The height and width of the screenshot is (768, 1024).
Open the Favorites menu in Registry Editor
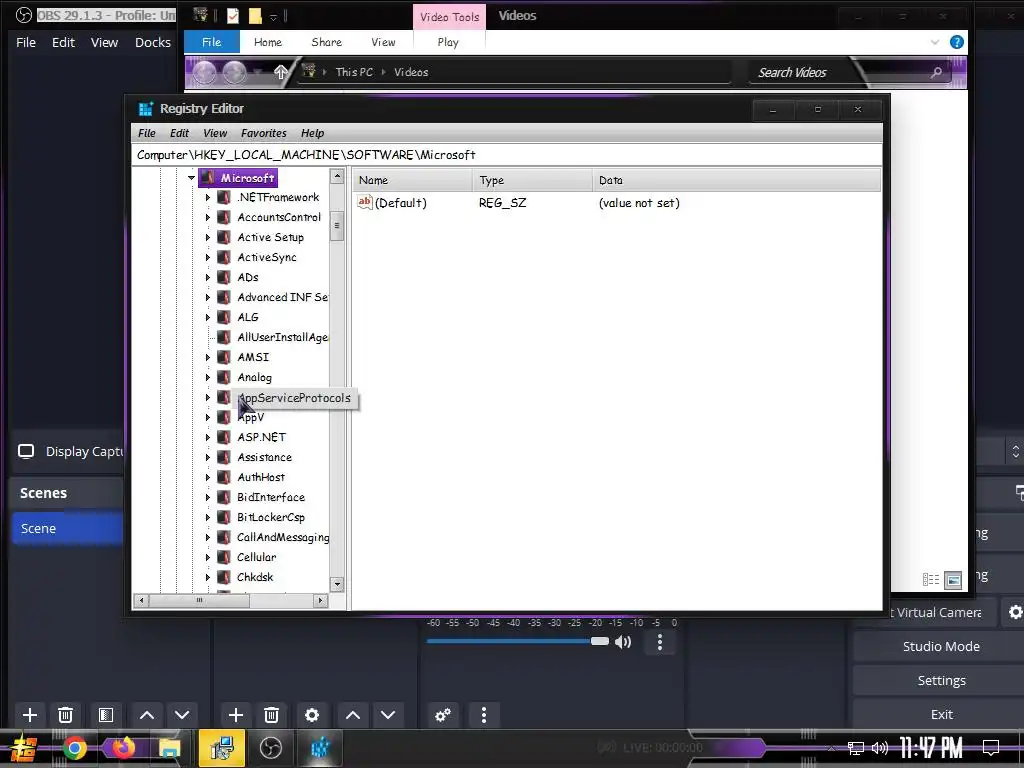pos(264,133)
